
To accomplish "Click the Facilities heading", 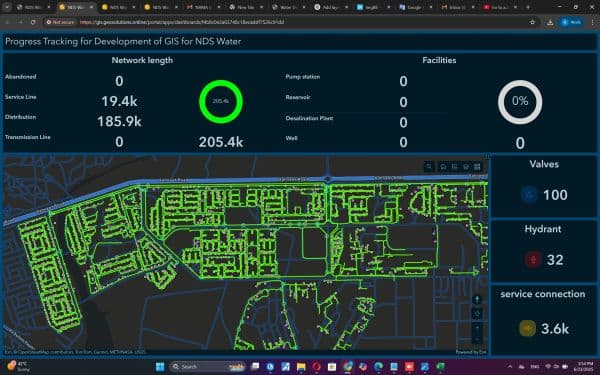I will tap(439, 60).
